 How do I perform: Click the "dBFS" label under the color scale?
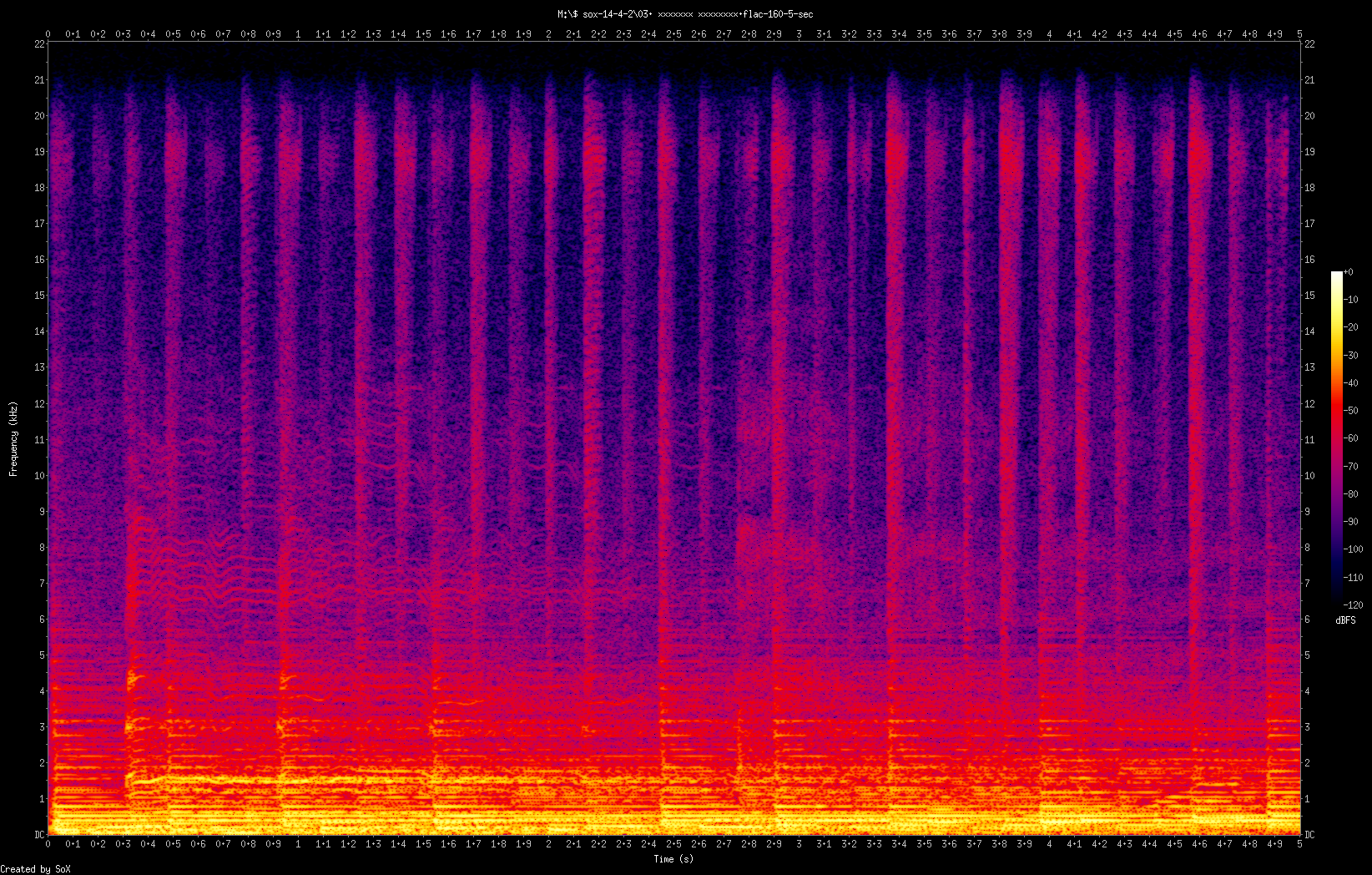pyautogui.click(x=1345, y=620)
